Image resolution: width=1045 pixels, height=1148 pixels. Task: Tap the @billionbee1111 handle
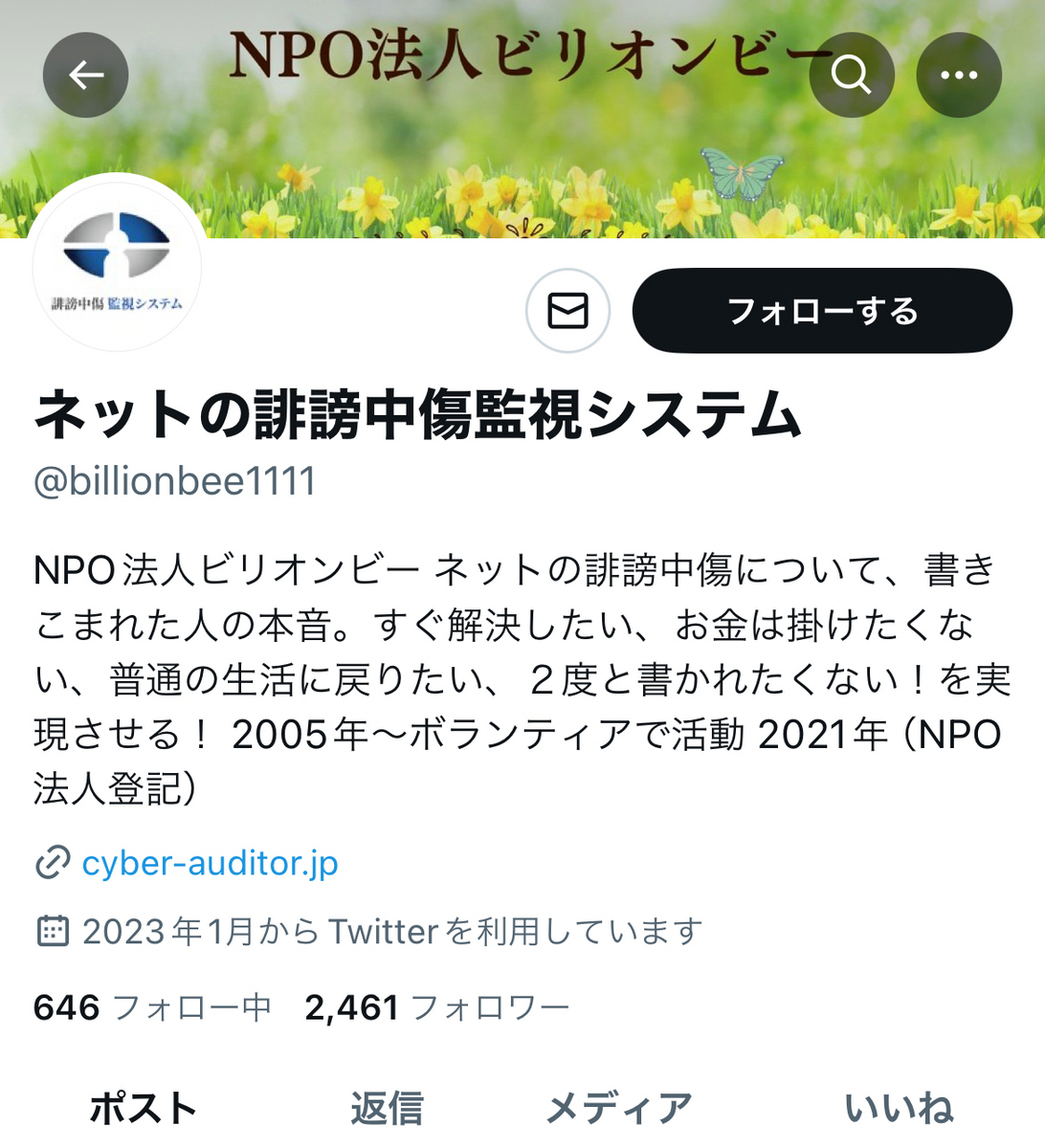174,481
